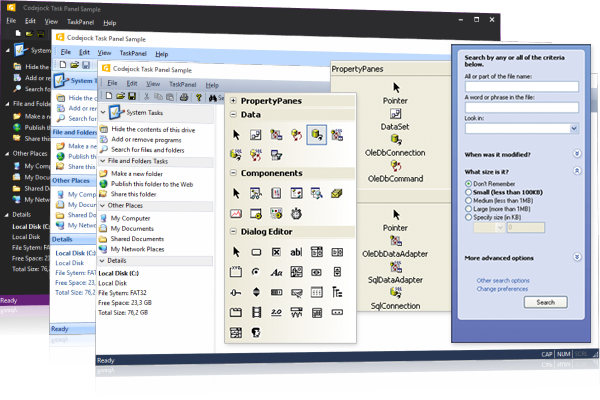Click the Save icon in front window toolbar
Screen dimensions: 600x400
132,96
